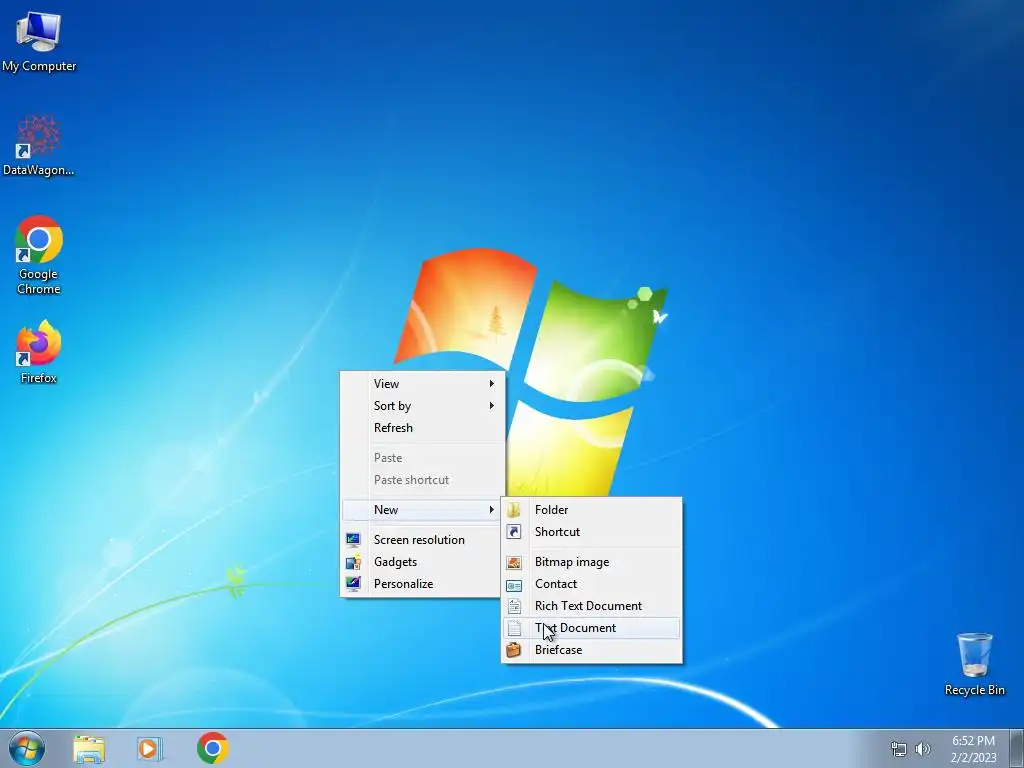Select the Firefox desktop shortcut
This screenshot has height=768, width=1024.
39,351
